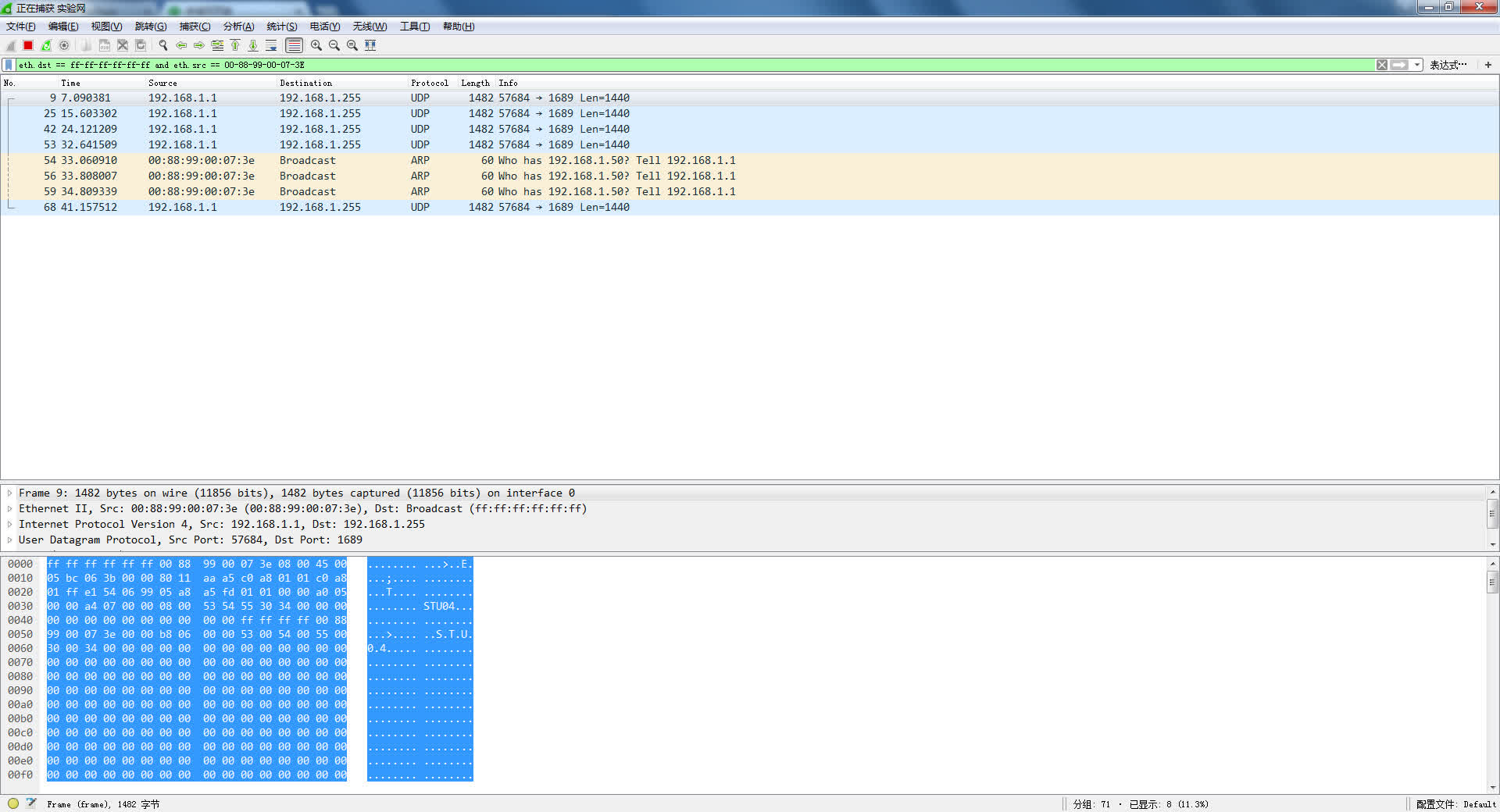This screenshot has height=812, width=1500.
Task: Clear the display filter with X button
Action: click(x=1382, y=65)
